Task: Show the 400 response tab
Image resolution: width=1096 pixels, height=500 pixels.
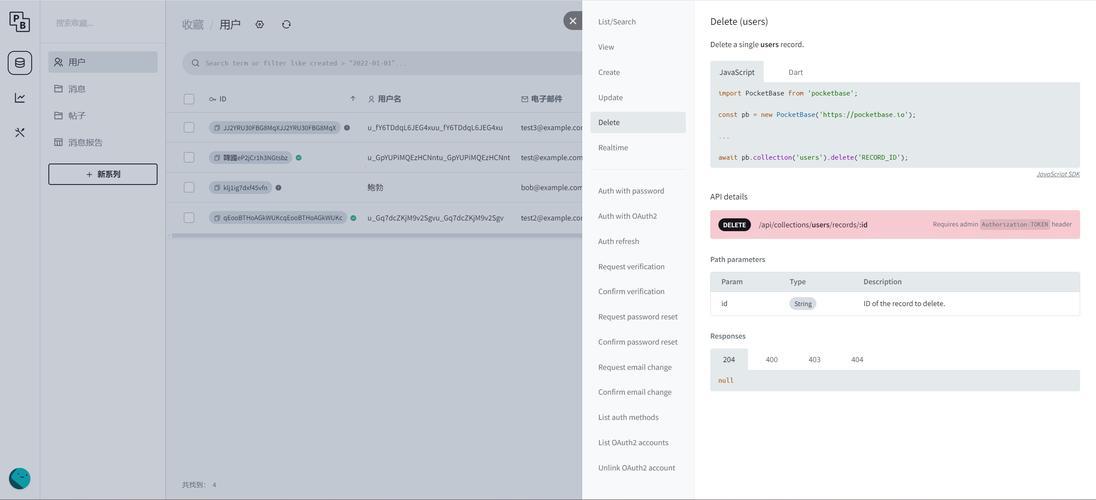Action: click(x=771, y=359)
